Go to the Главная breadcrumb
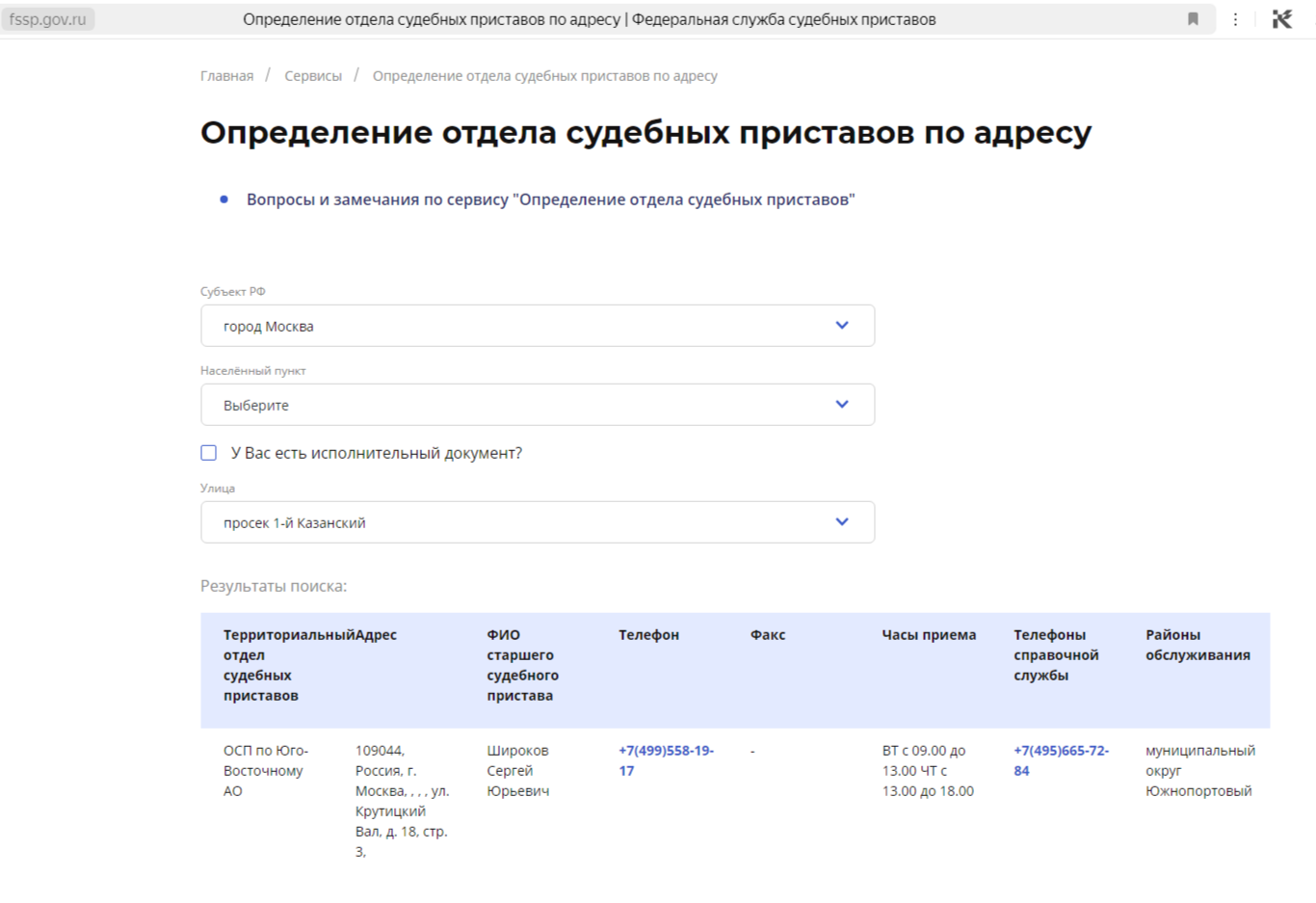The image size is (1316, 903). pyautogui.click(x=227, y=76)
